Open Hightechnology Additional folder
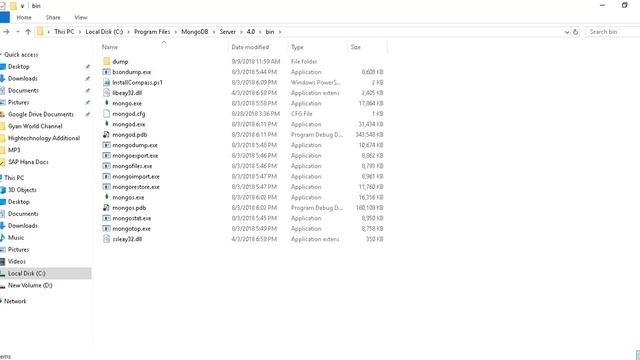640x360 pixels. [44, 138]
